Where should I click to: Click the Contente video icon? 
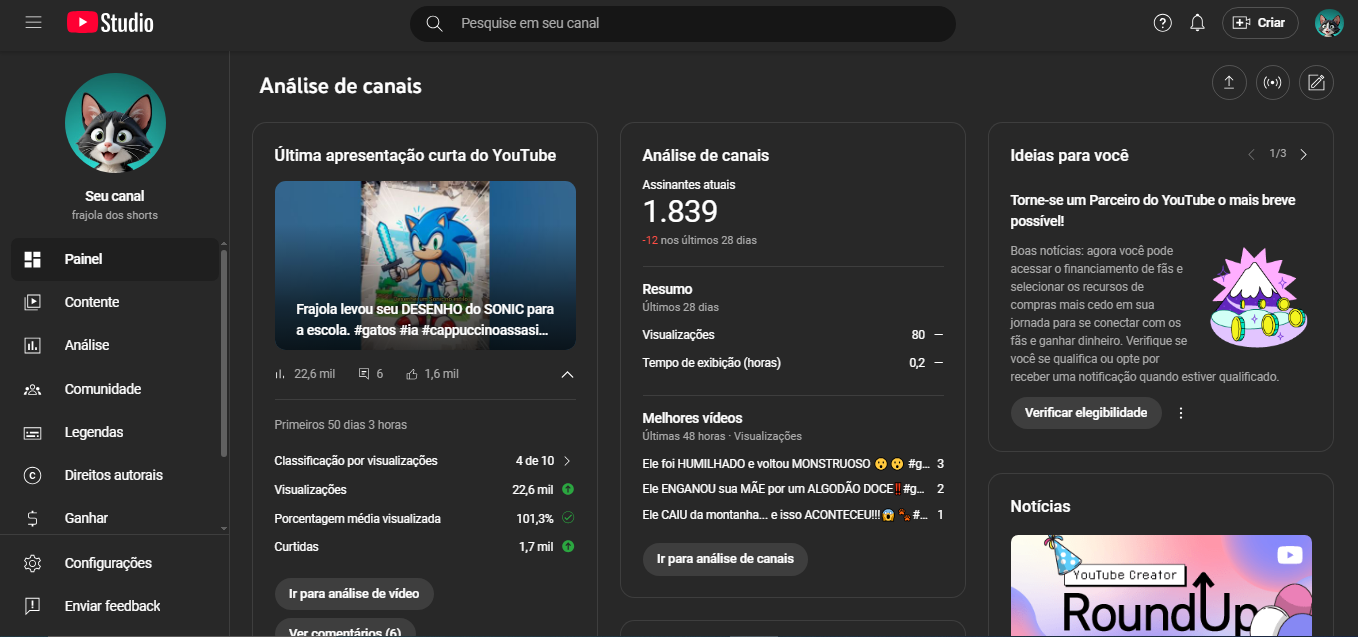point(33,302)
